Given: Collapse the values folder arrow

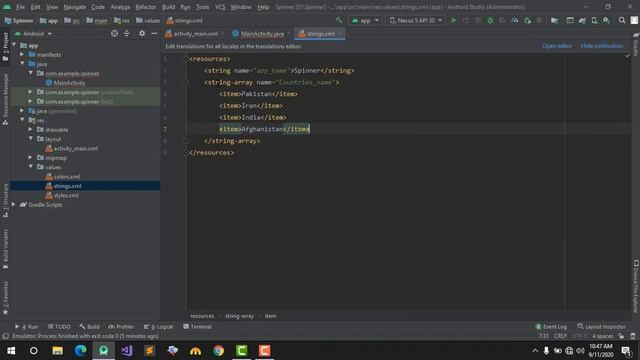Looking at the screenshot, I should click(30, 167).
